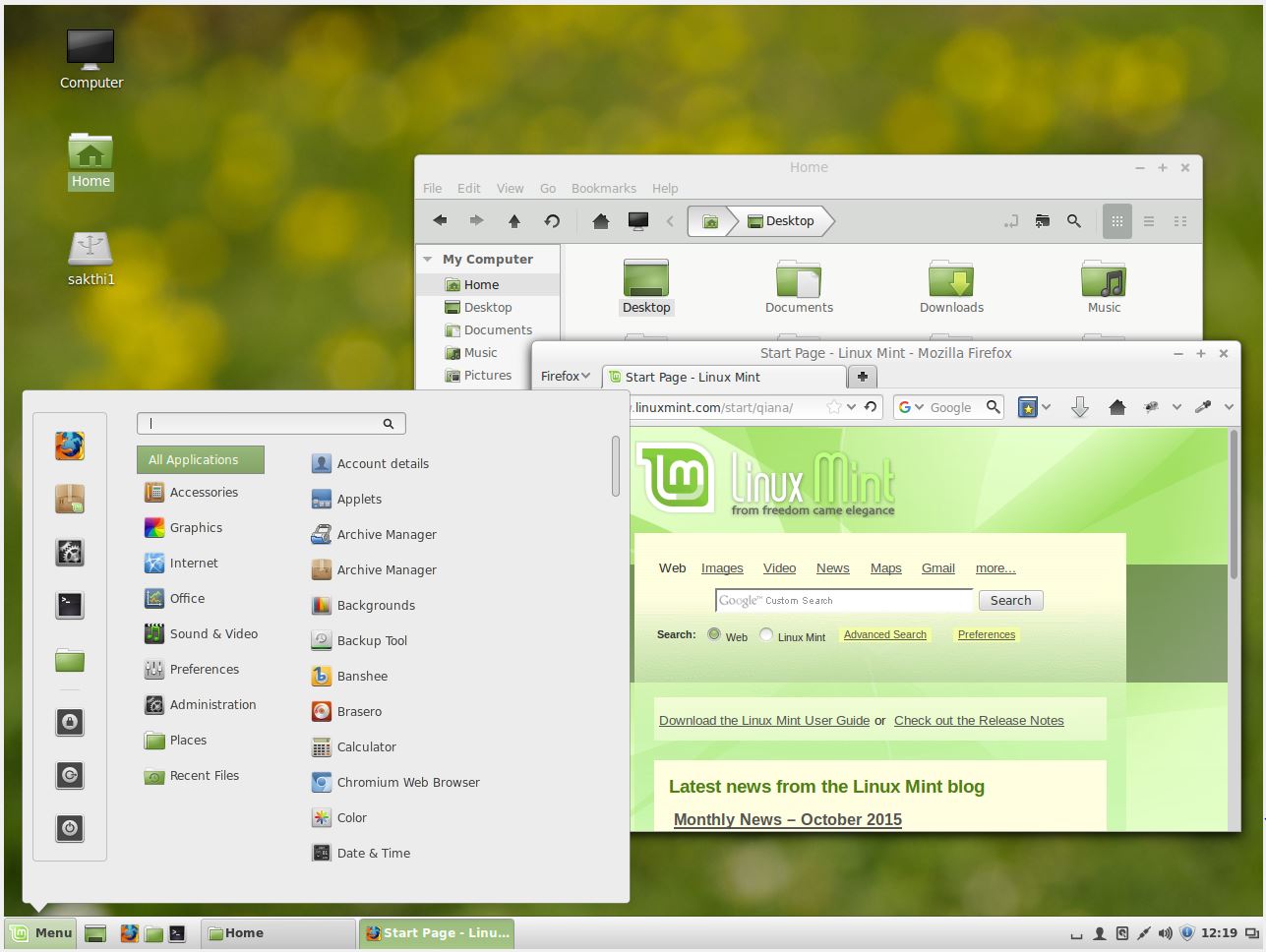Open Bookmarks menu in file manager
The width and height of the screenshot is (1266, 952).
[604, 189]
